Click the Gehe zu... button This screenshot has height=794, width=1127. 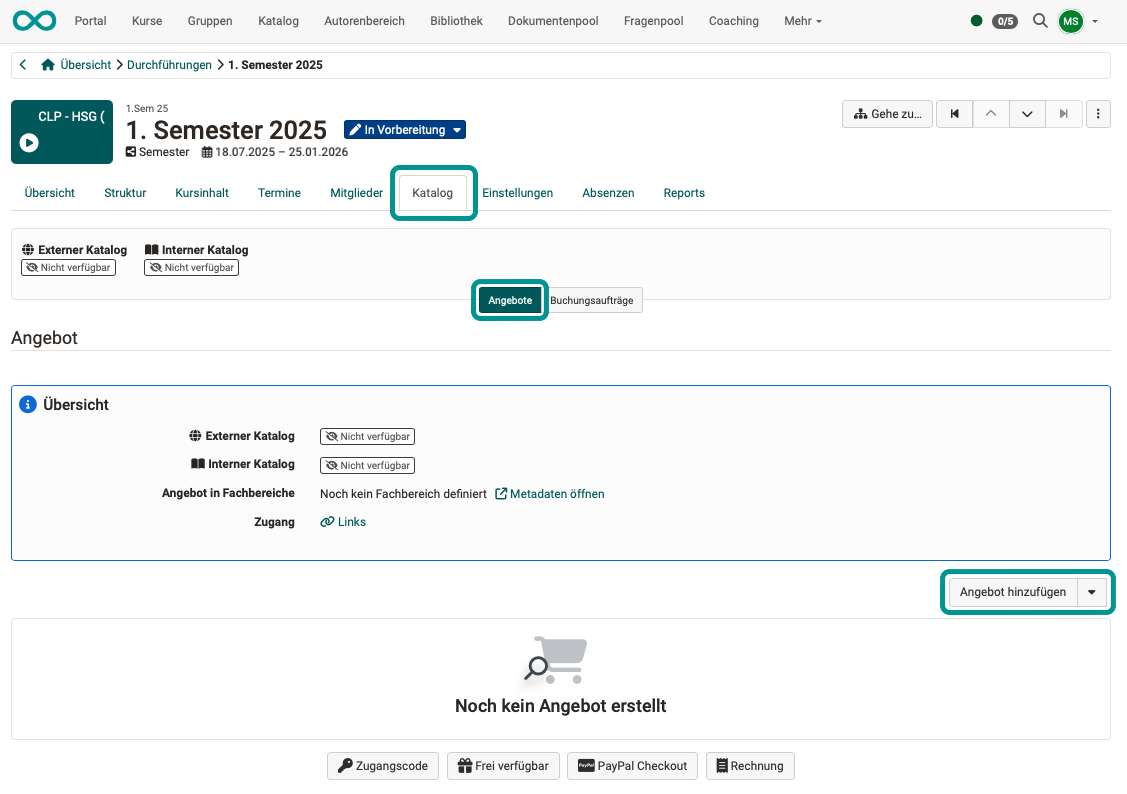tap(886, 113)
